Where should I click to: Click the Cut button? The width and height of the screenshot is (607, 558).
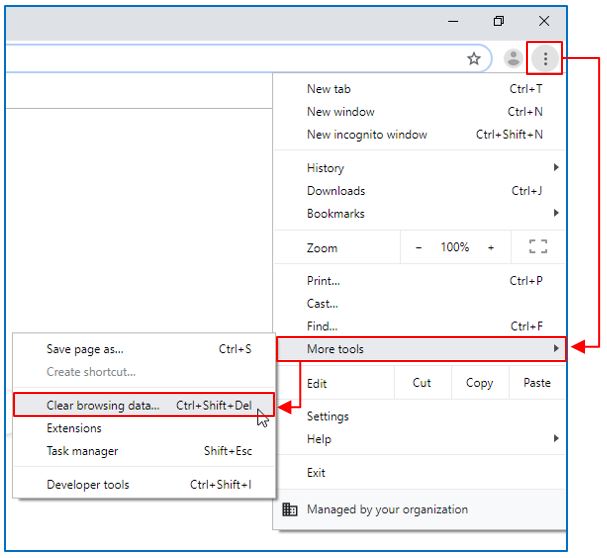[x=422, y=383]
